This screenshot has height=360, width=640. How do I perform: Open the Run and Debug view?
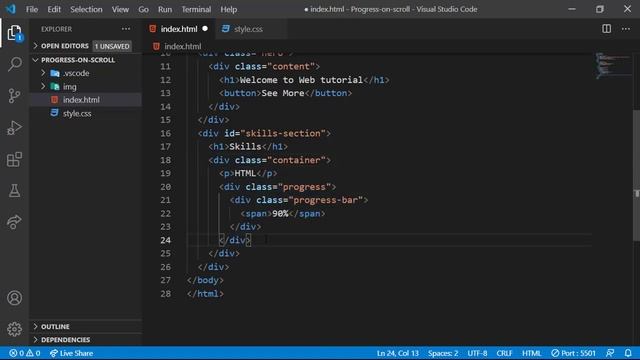[x=14, y=127]
